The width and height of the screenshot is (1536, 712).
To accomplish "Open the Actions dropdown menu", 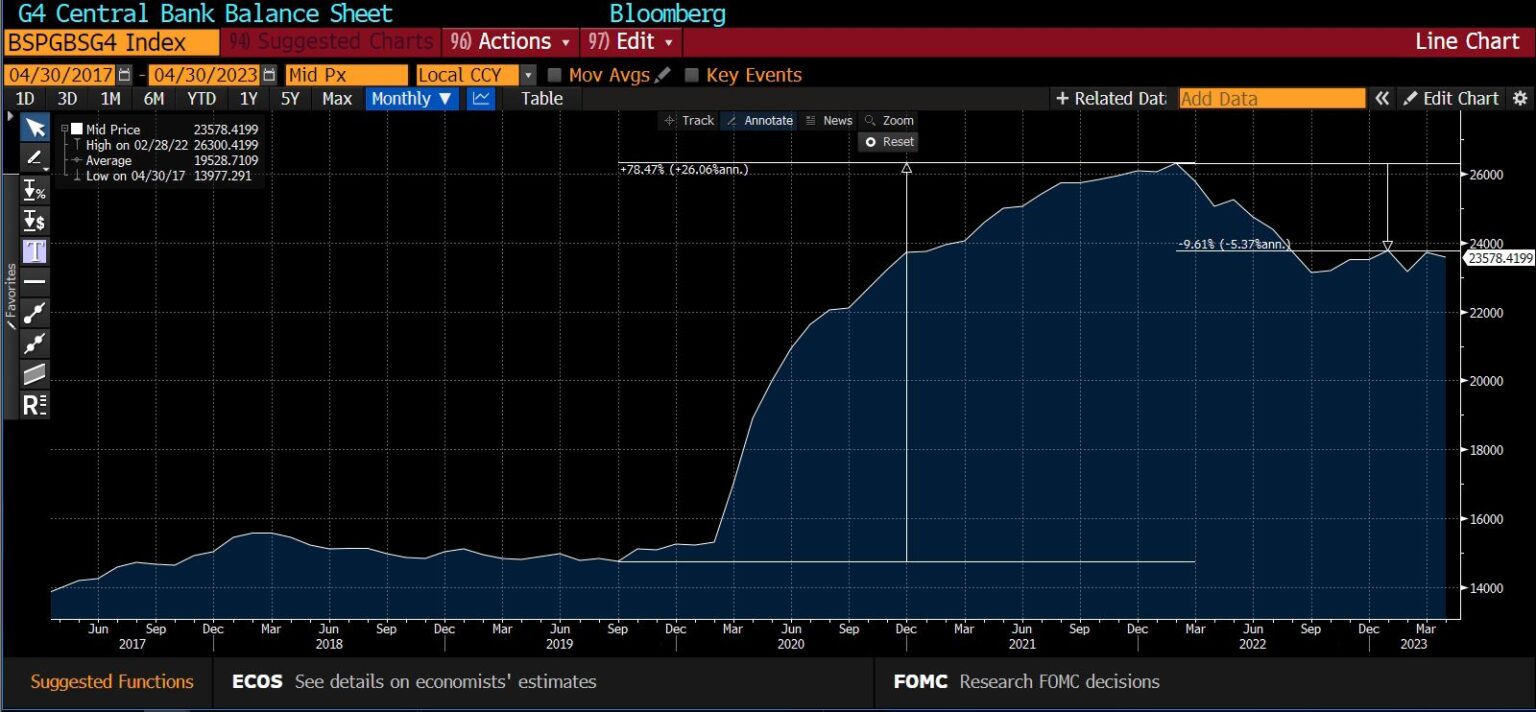I will click(510, 41).
